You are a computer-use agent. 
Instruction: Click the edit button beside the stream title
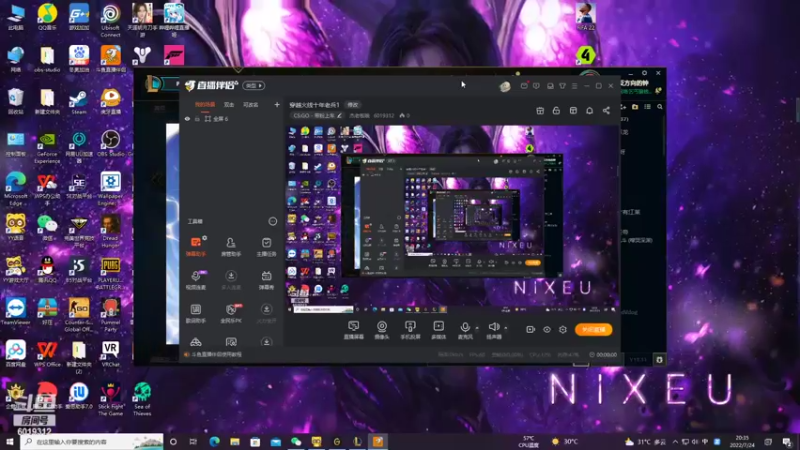[x=353, y=105]
